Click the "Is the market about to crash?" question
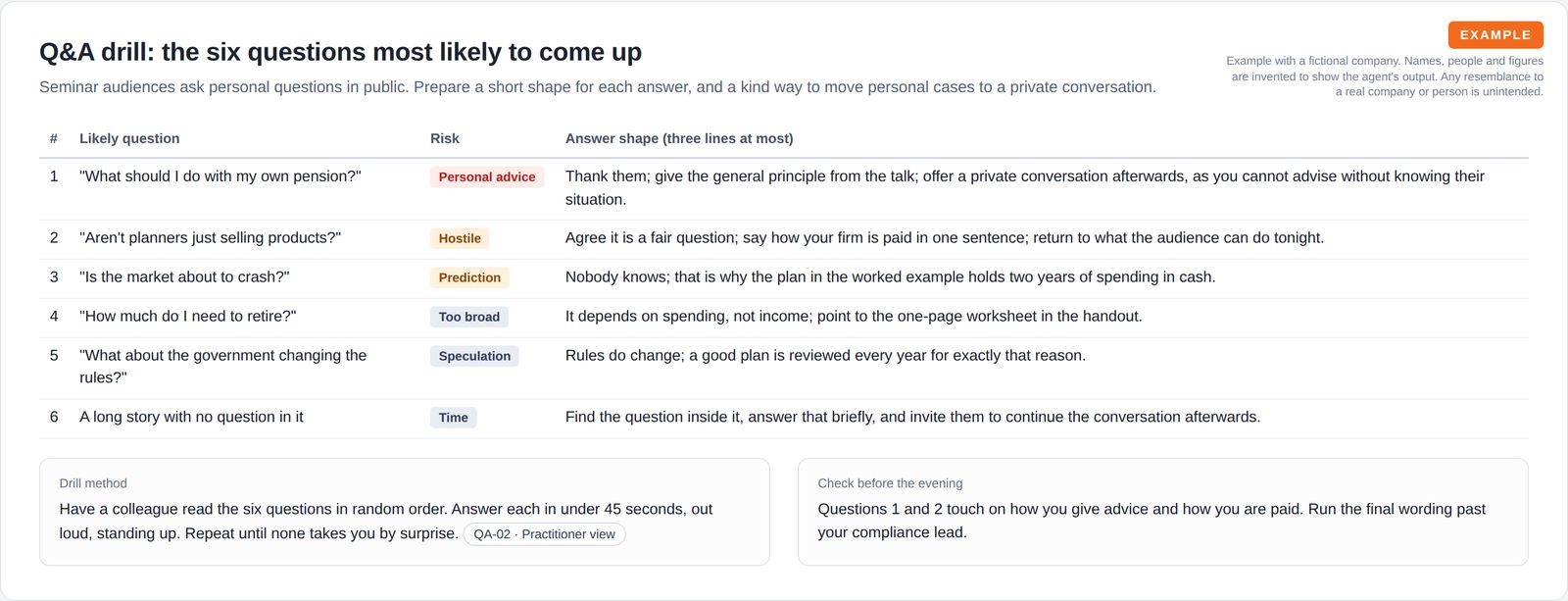 (x=184, y=276)
